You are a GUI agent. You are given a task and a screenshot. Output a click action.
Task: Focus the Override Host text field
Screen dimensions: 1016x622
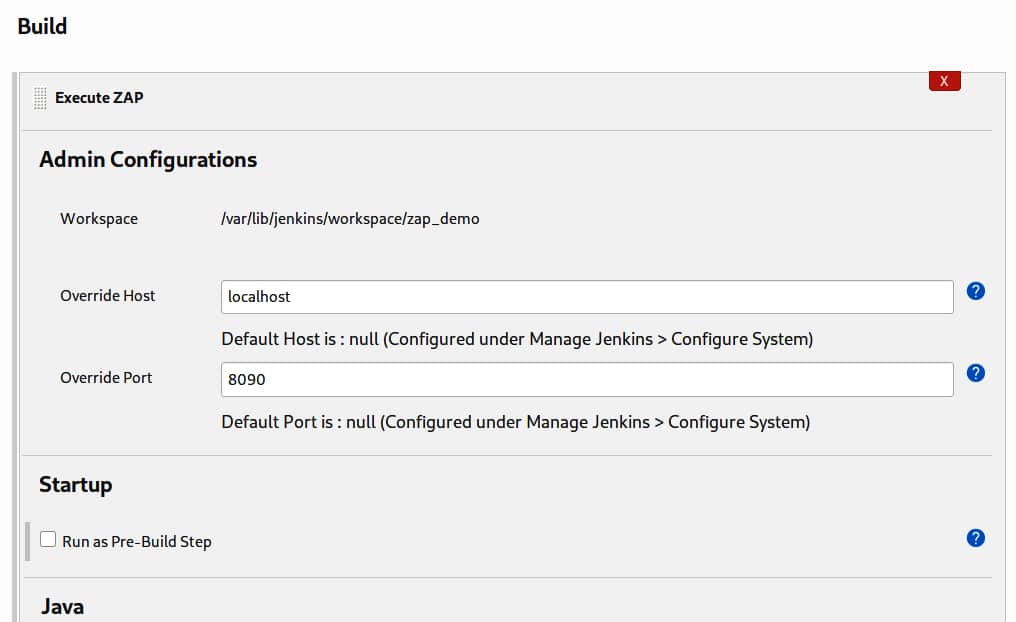(586, 297)
